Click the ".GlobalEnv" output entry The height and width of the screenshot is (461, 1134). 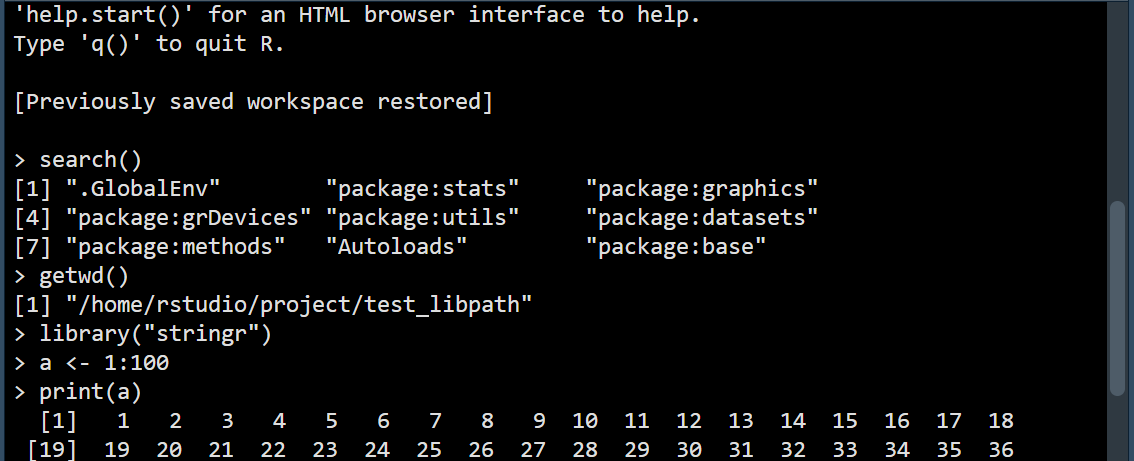point(143,188)
